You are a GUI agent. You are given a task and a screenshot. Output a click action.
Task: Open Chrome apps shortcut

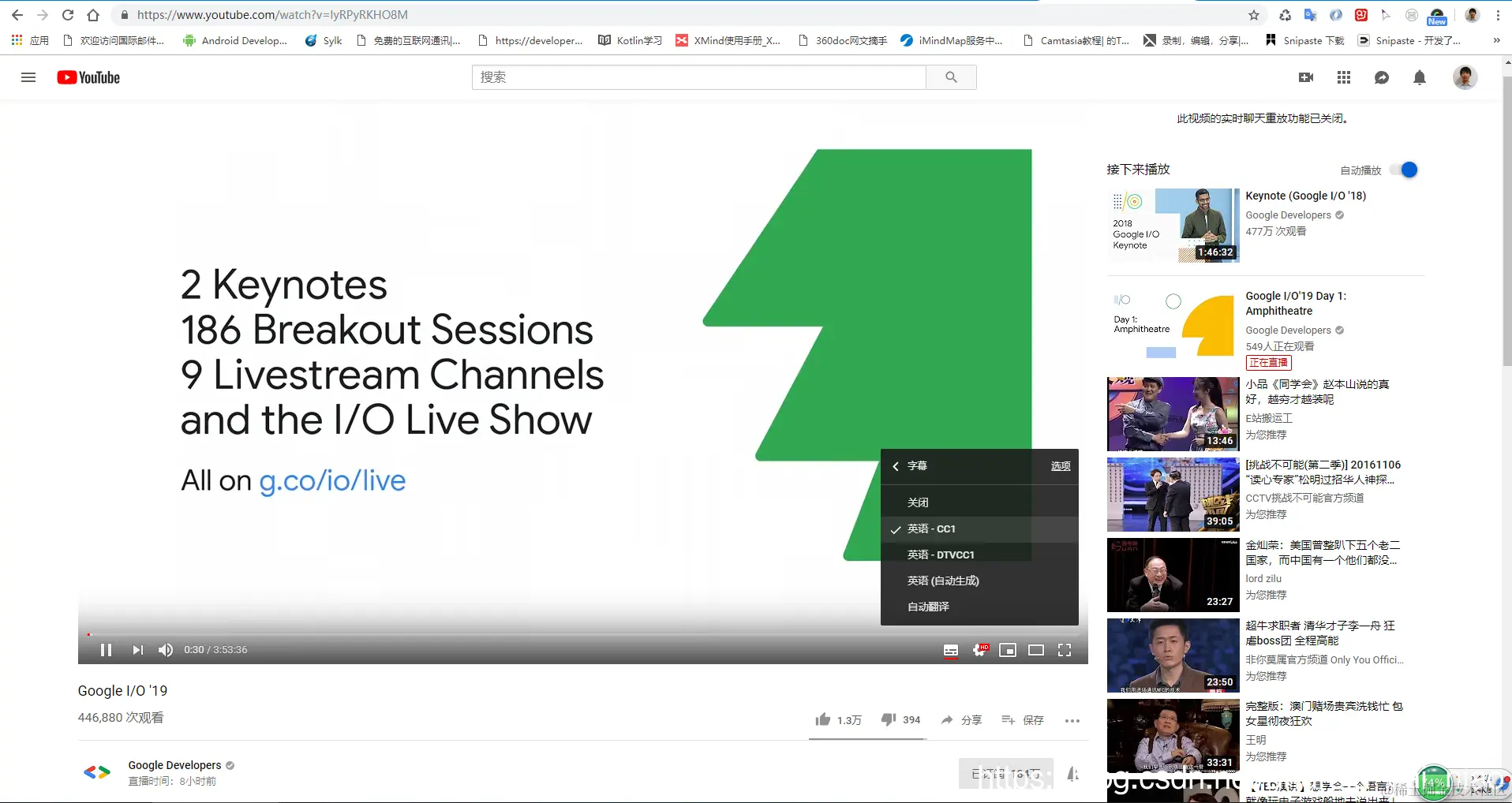point(30,40)
